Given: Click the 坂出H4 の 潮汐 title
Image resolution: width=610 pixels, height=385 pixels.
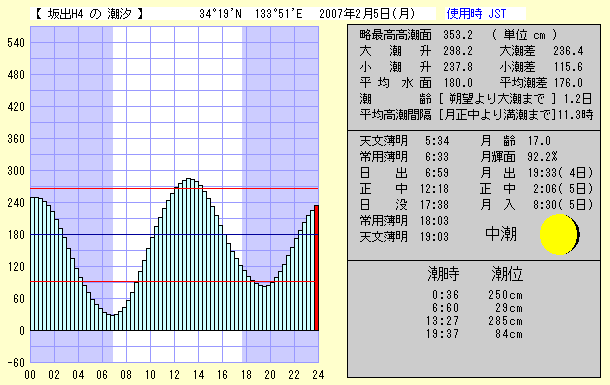Looking at the screenshot, I should click(89, 14).
